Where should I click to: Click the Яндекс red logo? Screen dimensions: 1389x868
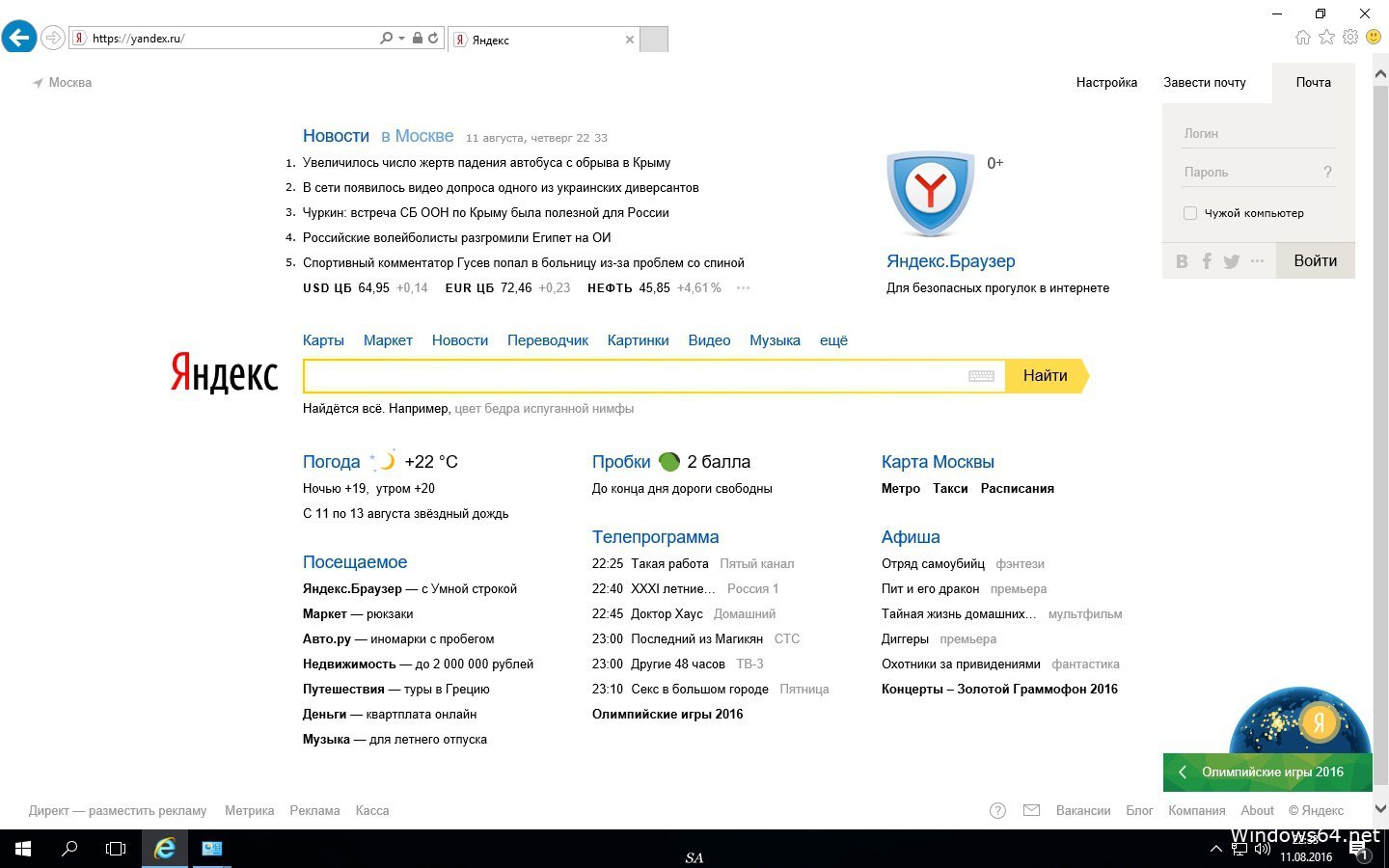tap(225, 373)
